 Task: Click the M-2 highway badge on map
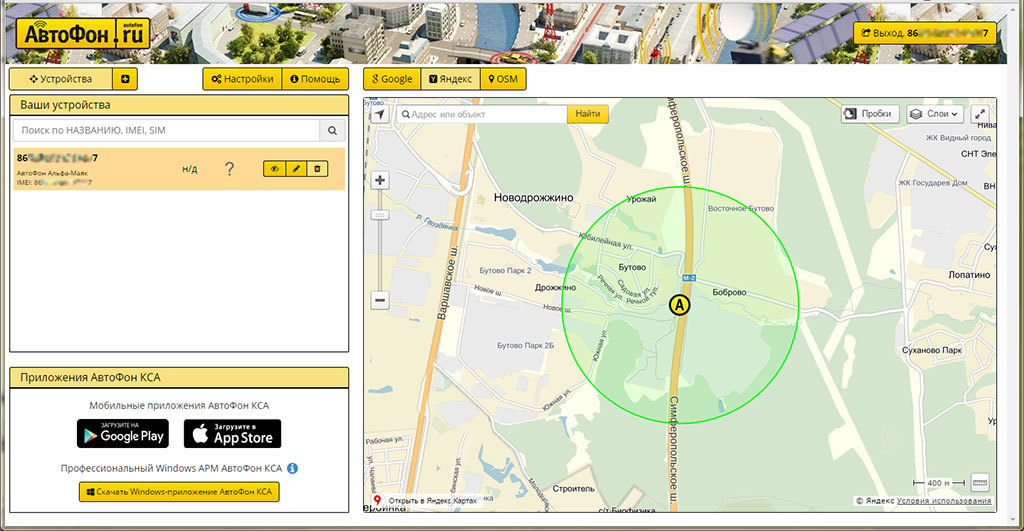point(689,278)
